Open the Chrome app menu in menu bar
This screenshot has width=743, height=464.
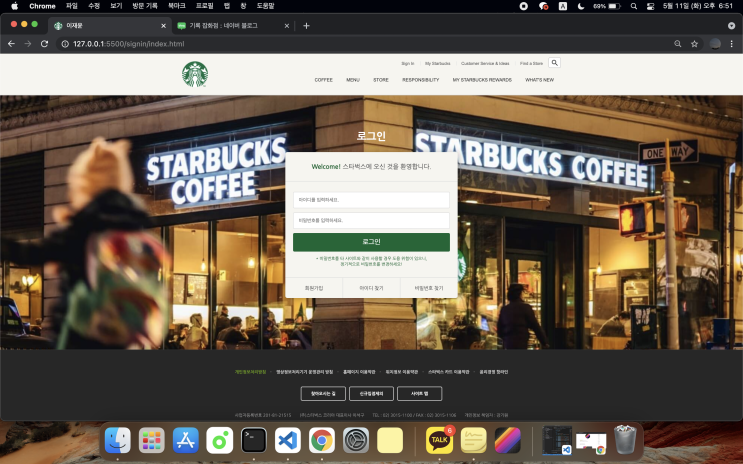42,6
